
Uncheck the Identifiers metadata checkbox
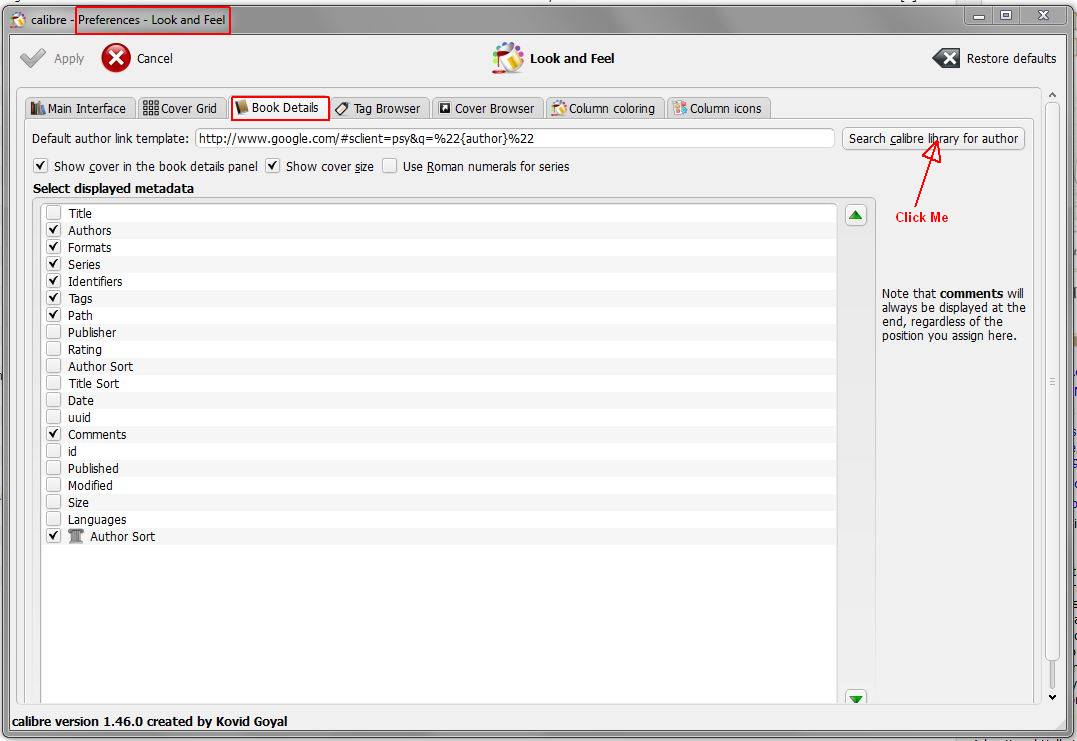click(54, 281)
